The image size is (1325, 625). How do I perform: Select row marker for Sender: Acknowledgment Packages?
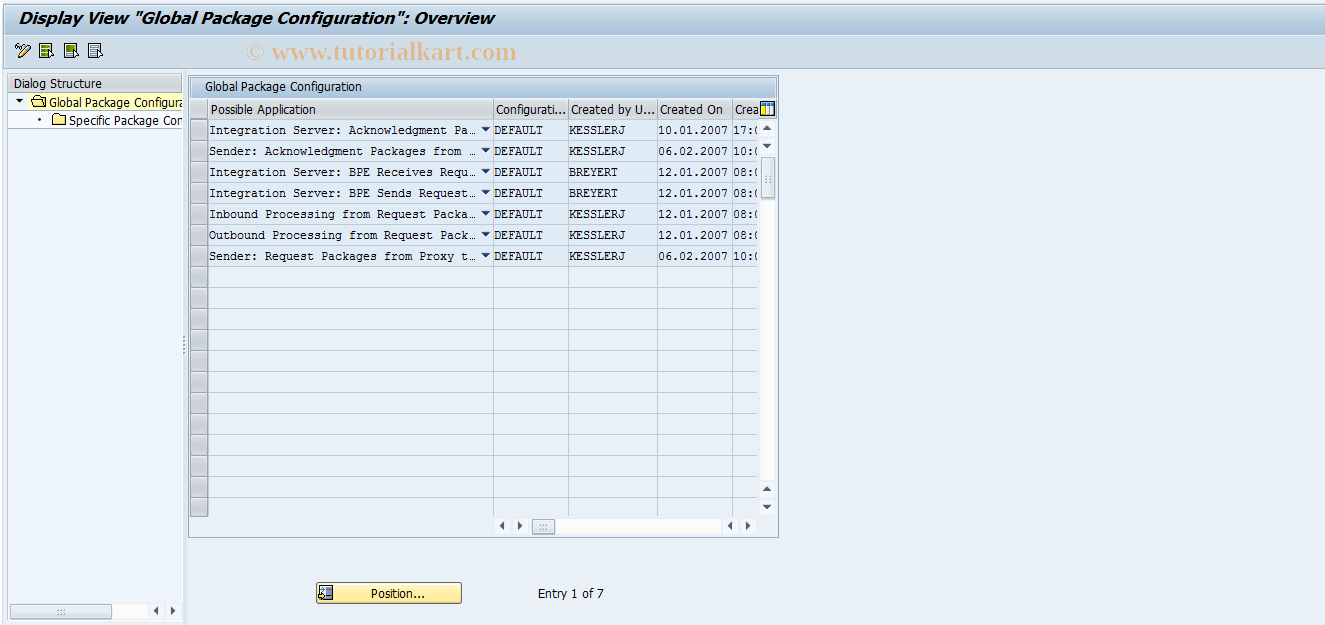(x=199, y=151)
